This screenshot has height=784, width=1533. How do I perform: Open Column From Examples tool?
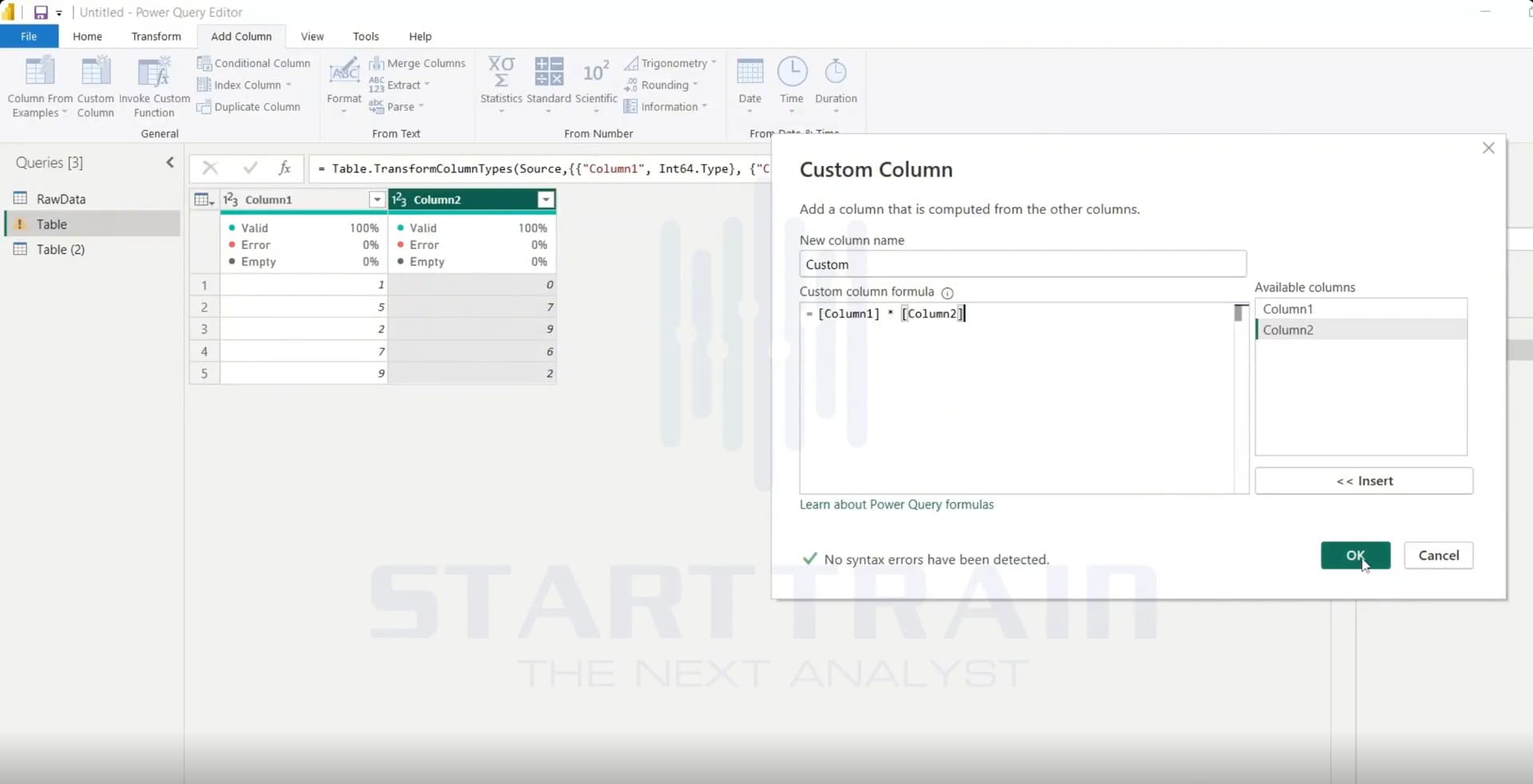(x=40, y=87)
